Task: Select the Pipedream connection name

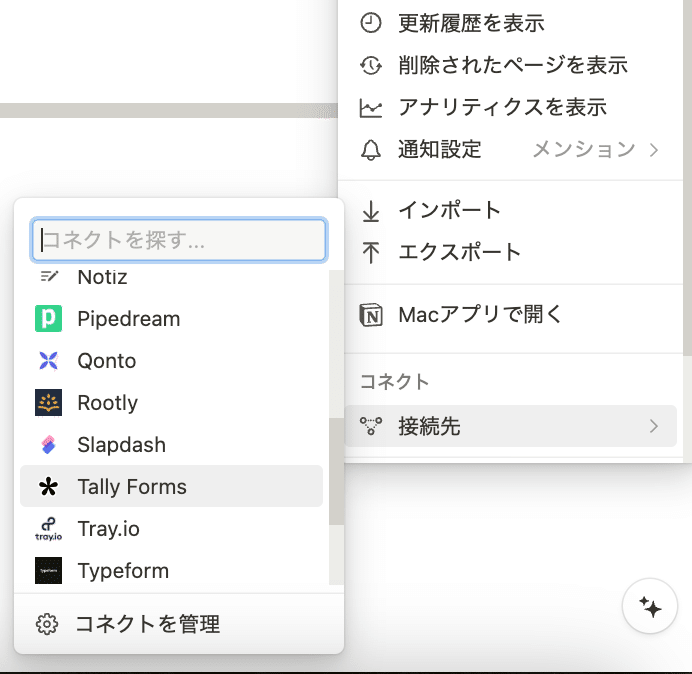Action: (129, 319)
